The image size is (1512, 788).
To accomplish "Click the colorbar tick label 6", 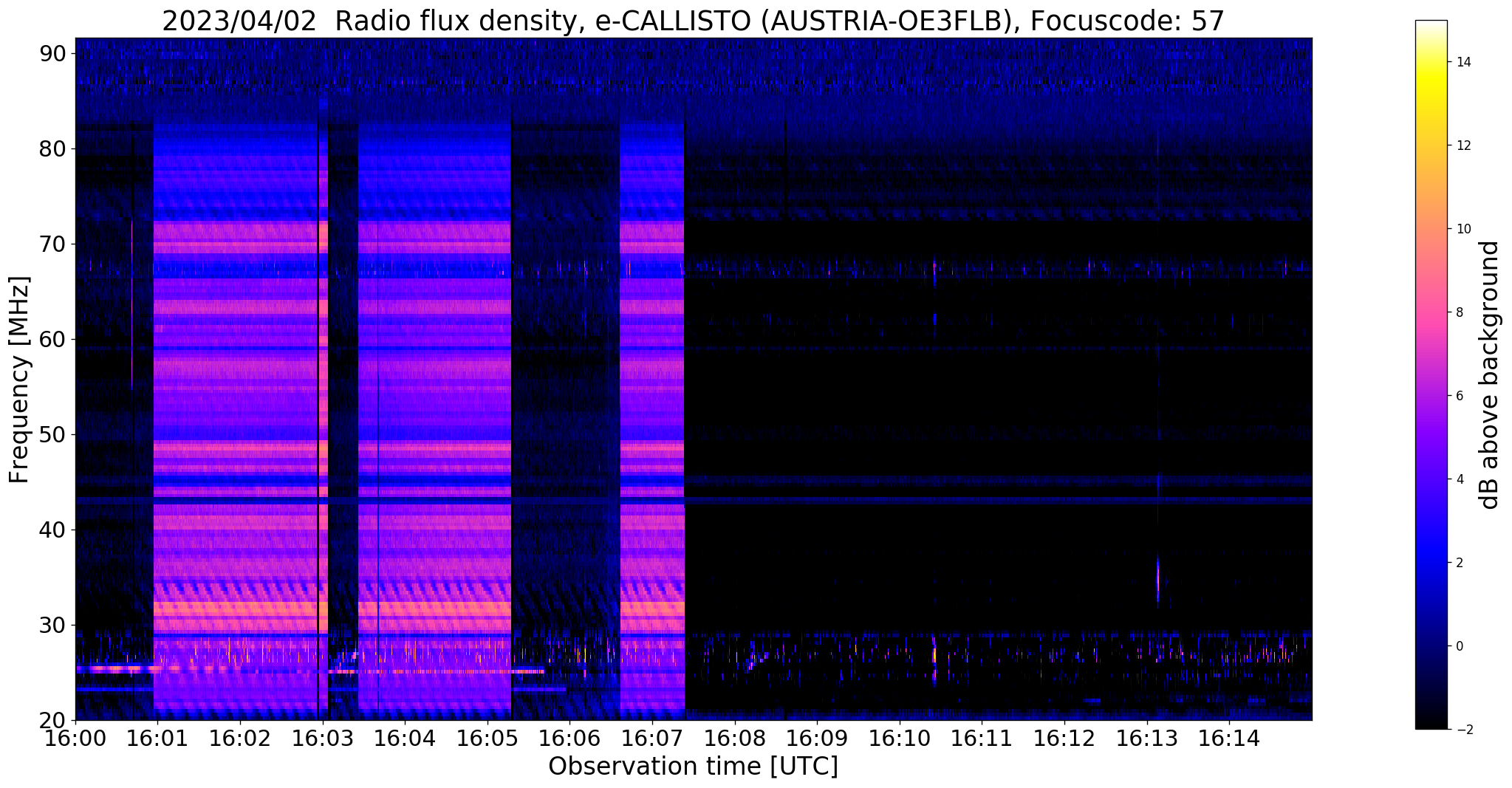I will coord(1459,396).
